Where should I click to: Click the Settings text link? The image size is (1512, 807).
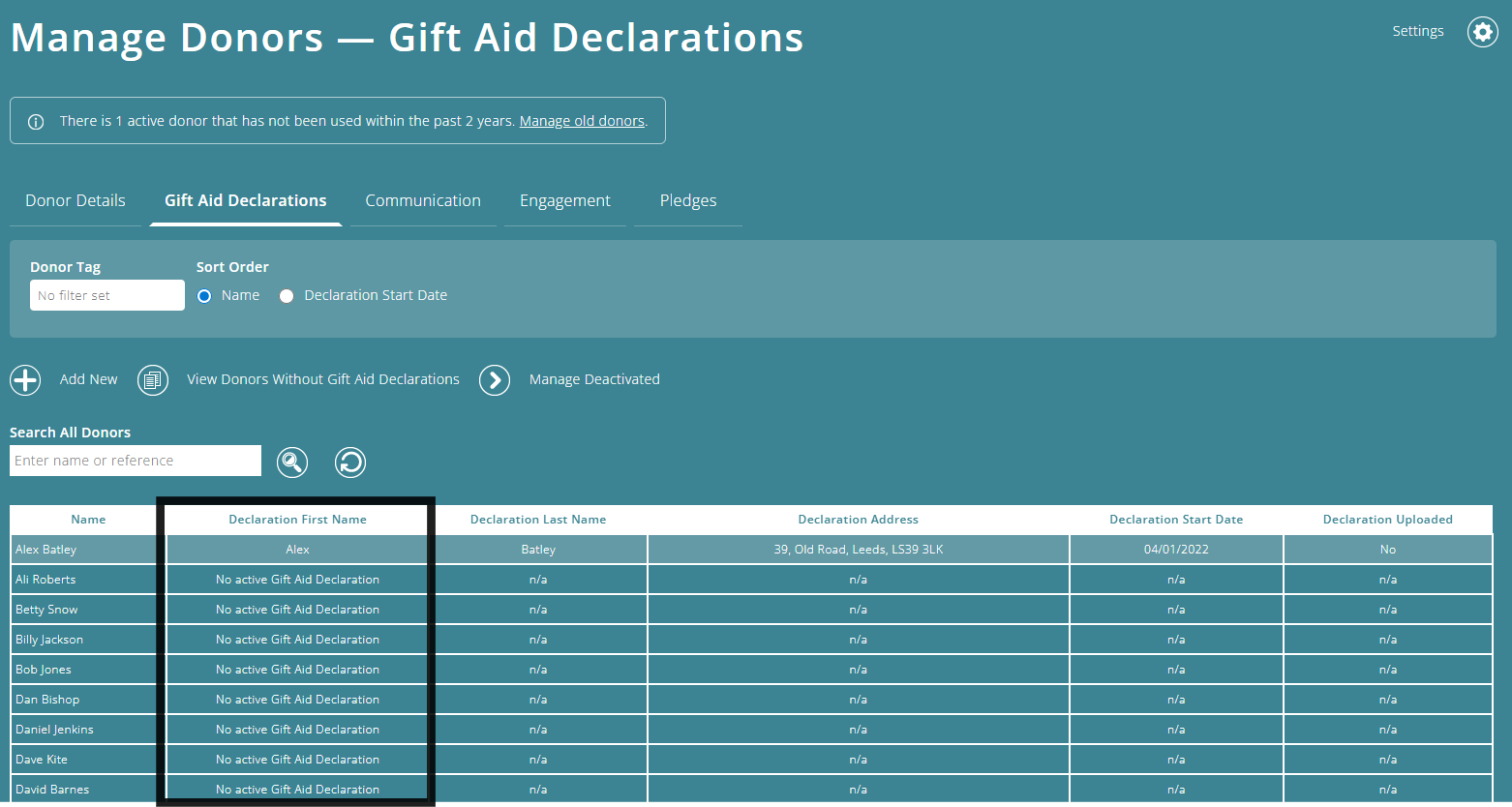[x=1417, y=30]
